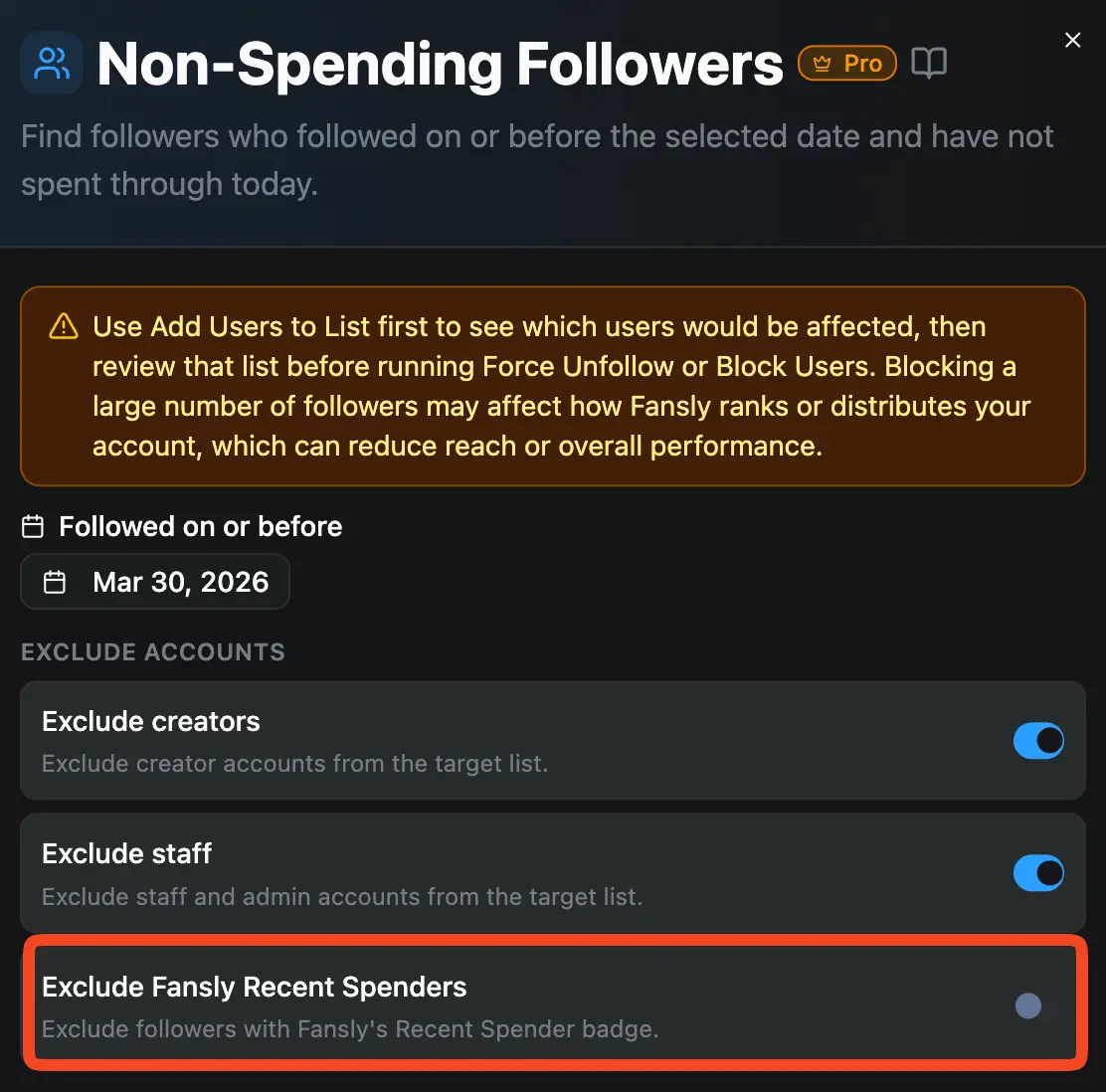Click the book glyph next to the Pro badge
This screenshot has height=1092, width=1106.
(929, 62)
